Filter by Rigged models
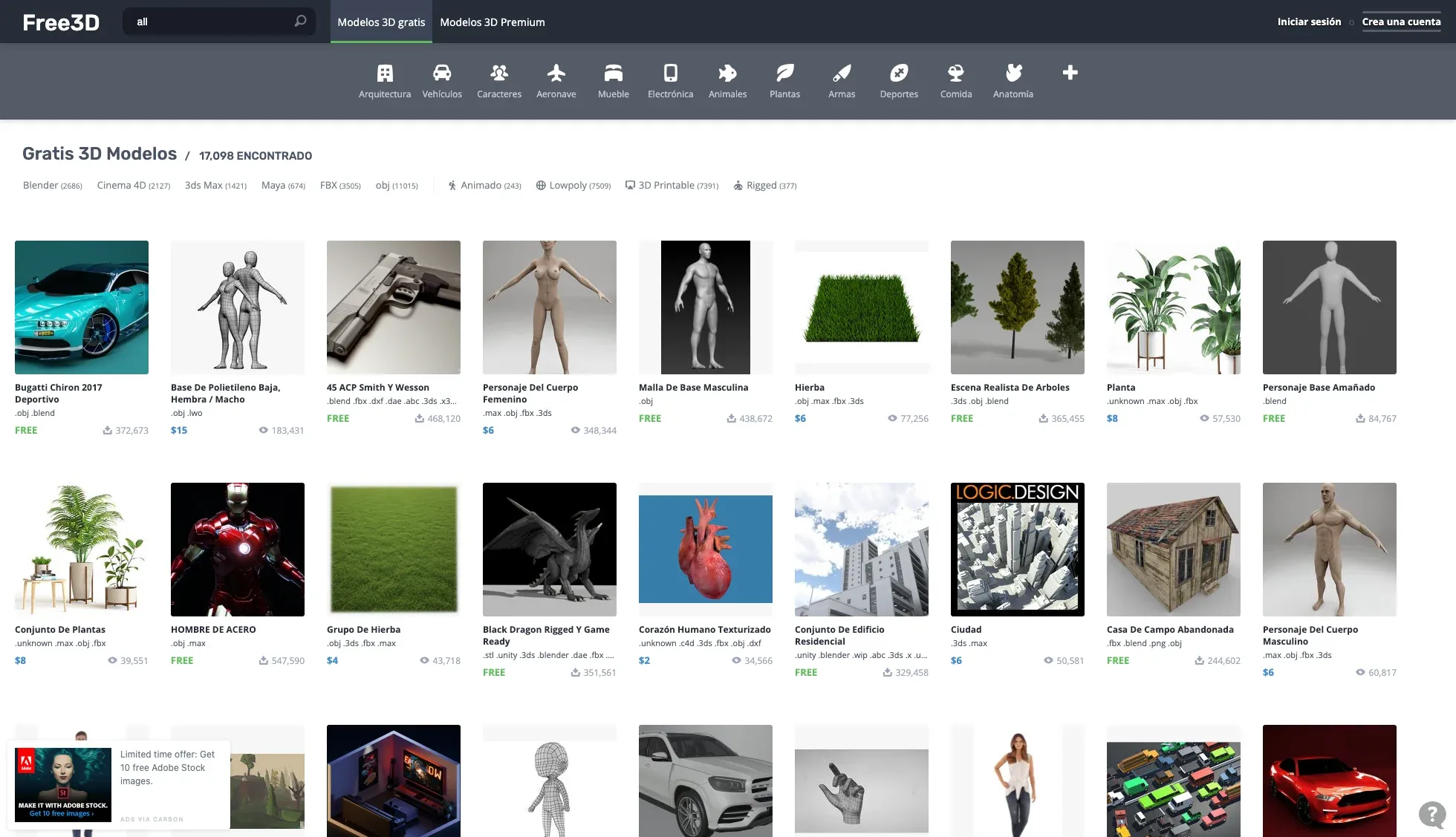 [x=765, y=186]
